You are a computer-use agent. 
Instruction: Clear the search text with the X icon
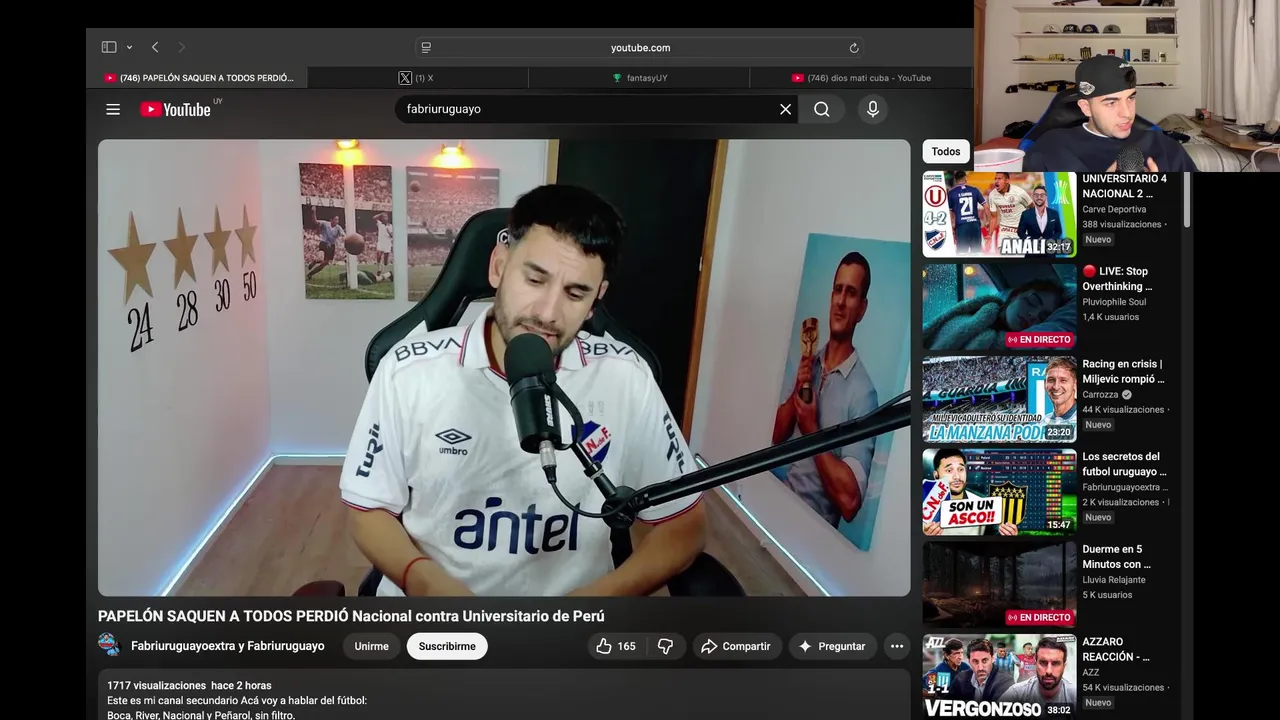pyautogui.click(x=786, y=109)
